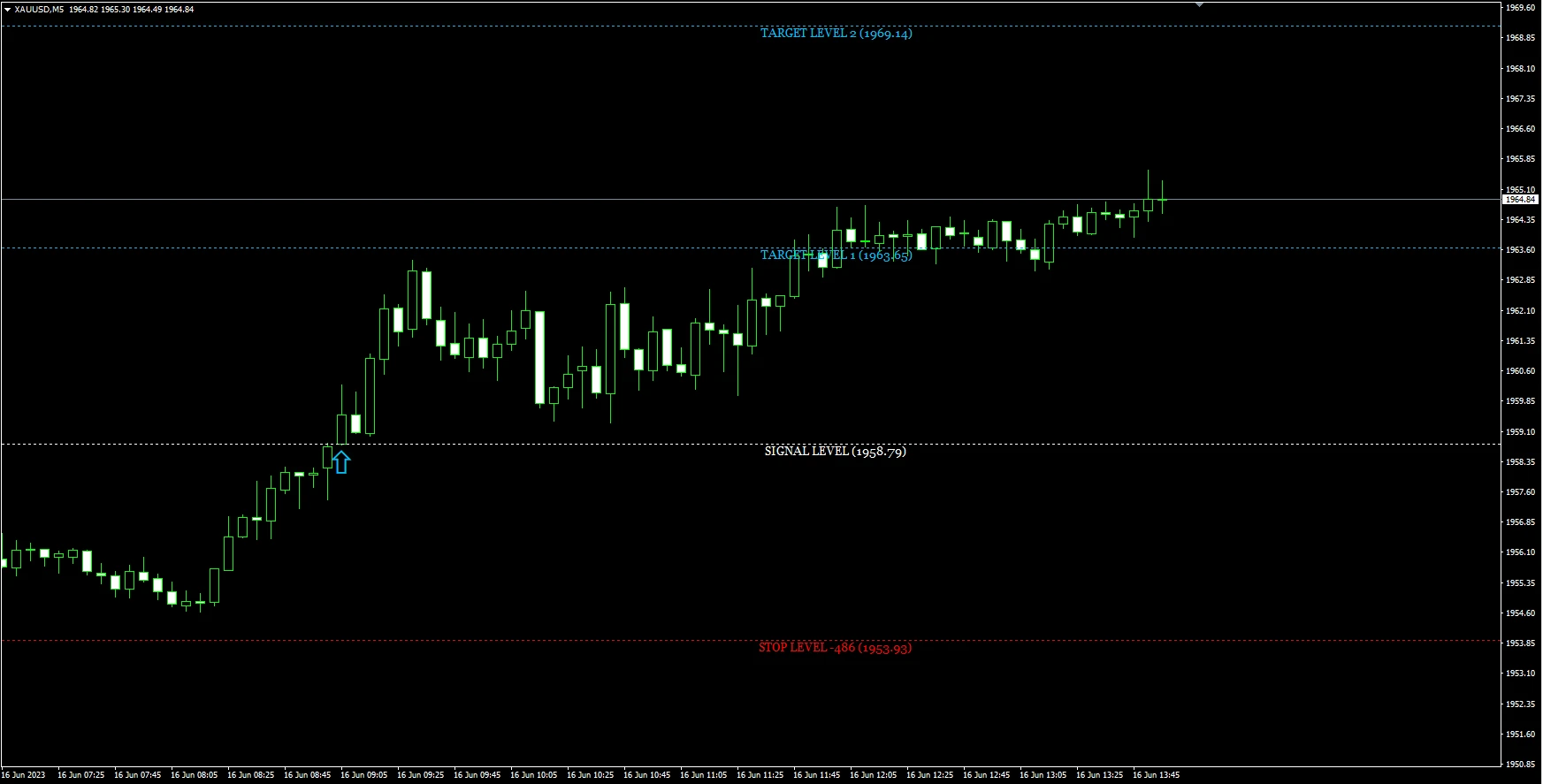
Task: Click the XAUUSD,M5 symbol title text
Action: (40, 9)
